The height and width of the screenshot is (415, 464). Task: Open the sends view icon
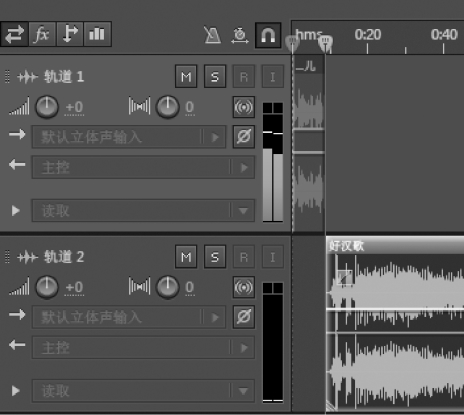coord(70,34)
